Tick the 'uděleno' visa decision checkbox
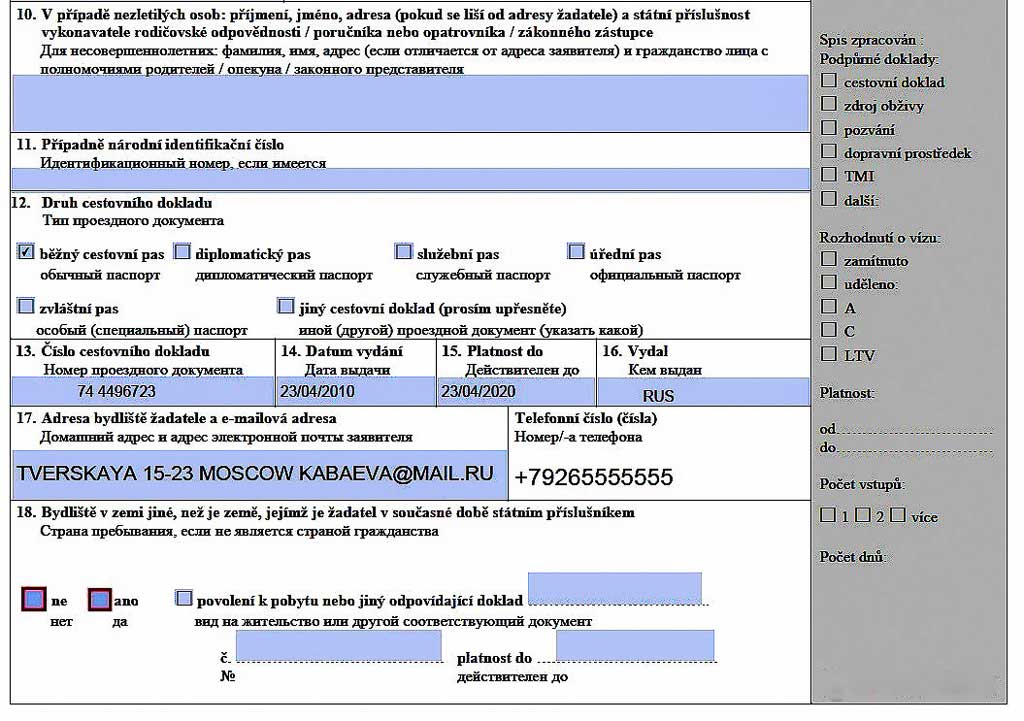1024x721 pixels. pos(829,282)
